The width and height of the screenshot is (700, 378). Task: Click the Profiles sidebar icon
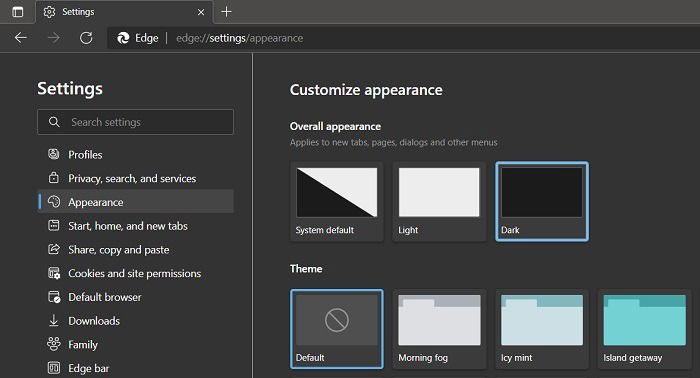54,154
